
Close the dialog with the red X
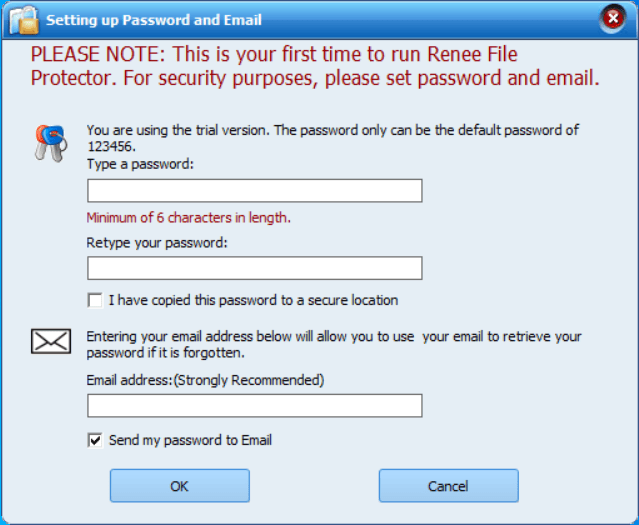[x=613, y=18]
